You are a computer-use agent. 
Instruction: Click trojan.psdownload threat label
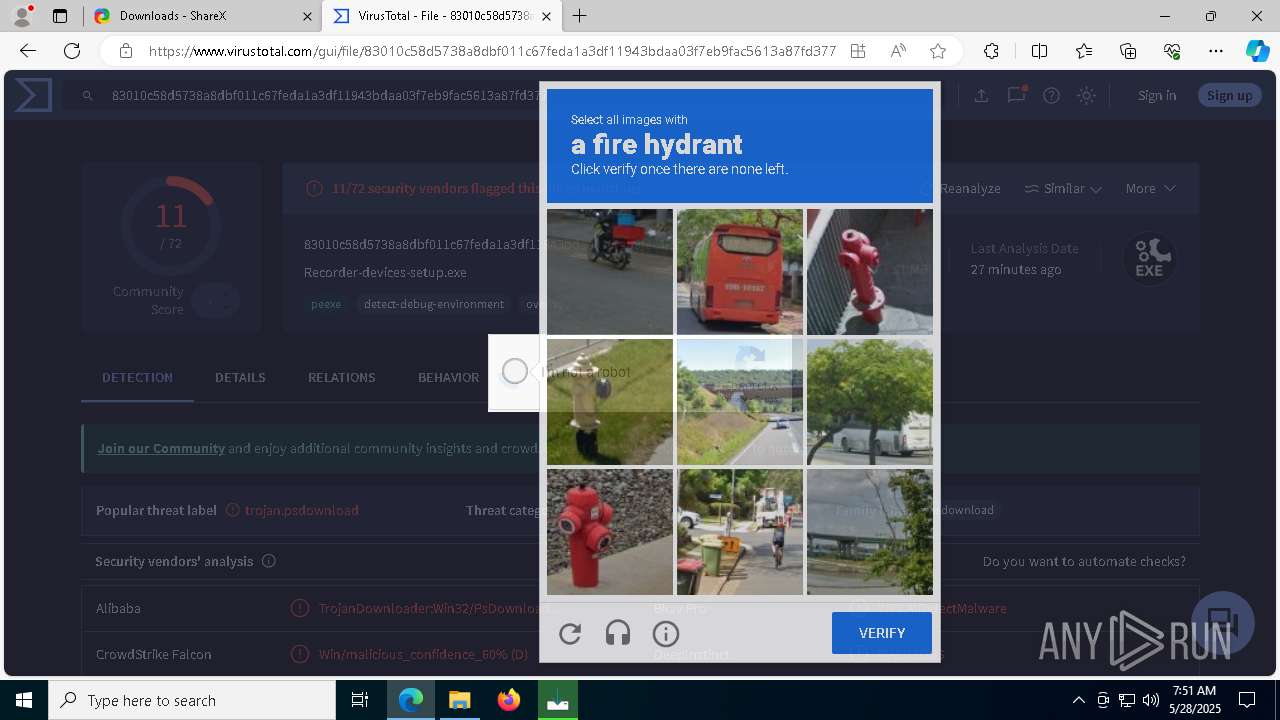coord(302,510)
